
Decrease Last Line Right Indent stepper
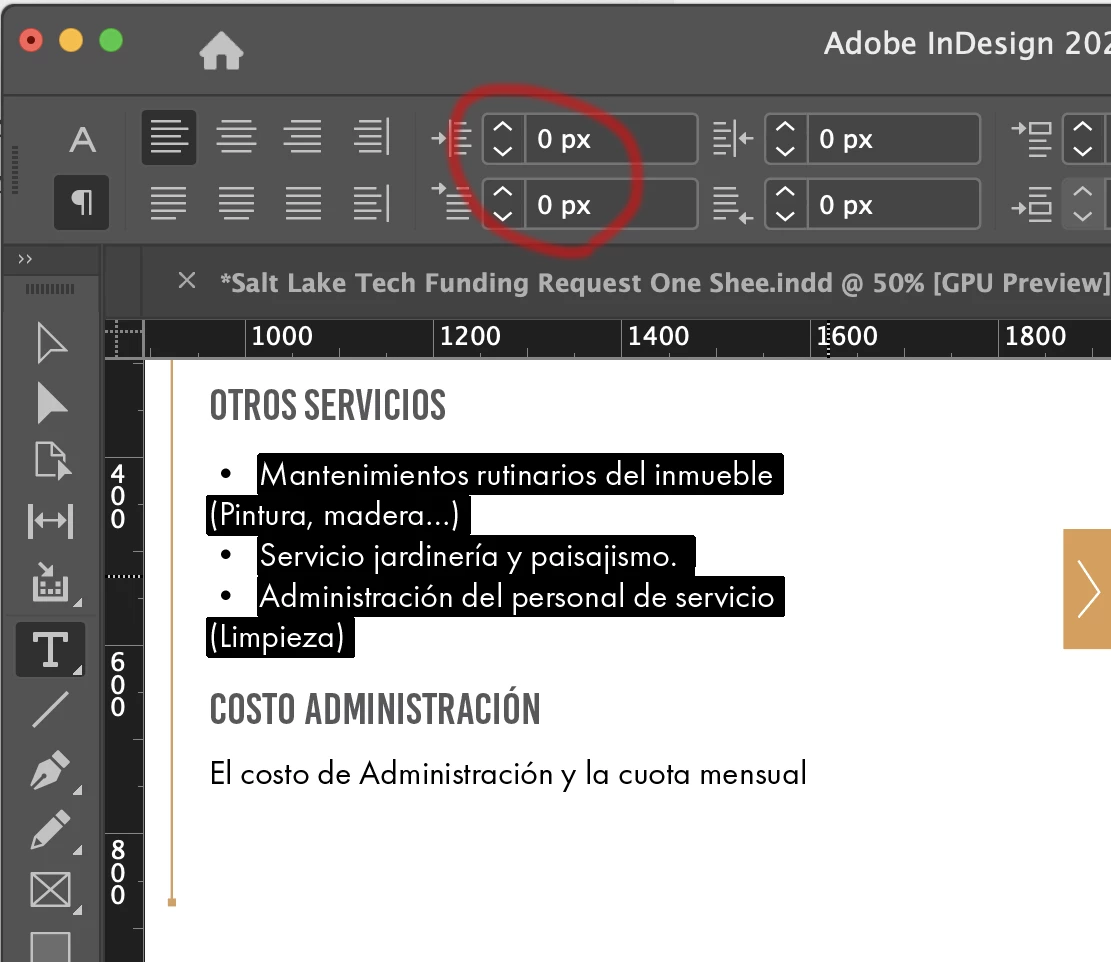coord(785,216)
